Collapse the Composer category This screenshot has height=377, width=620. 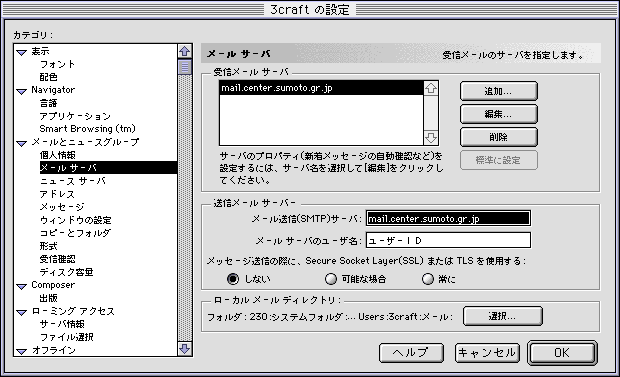coord(21,286)
